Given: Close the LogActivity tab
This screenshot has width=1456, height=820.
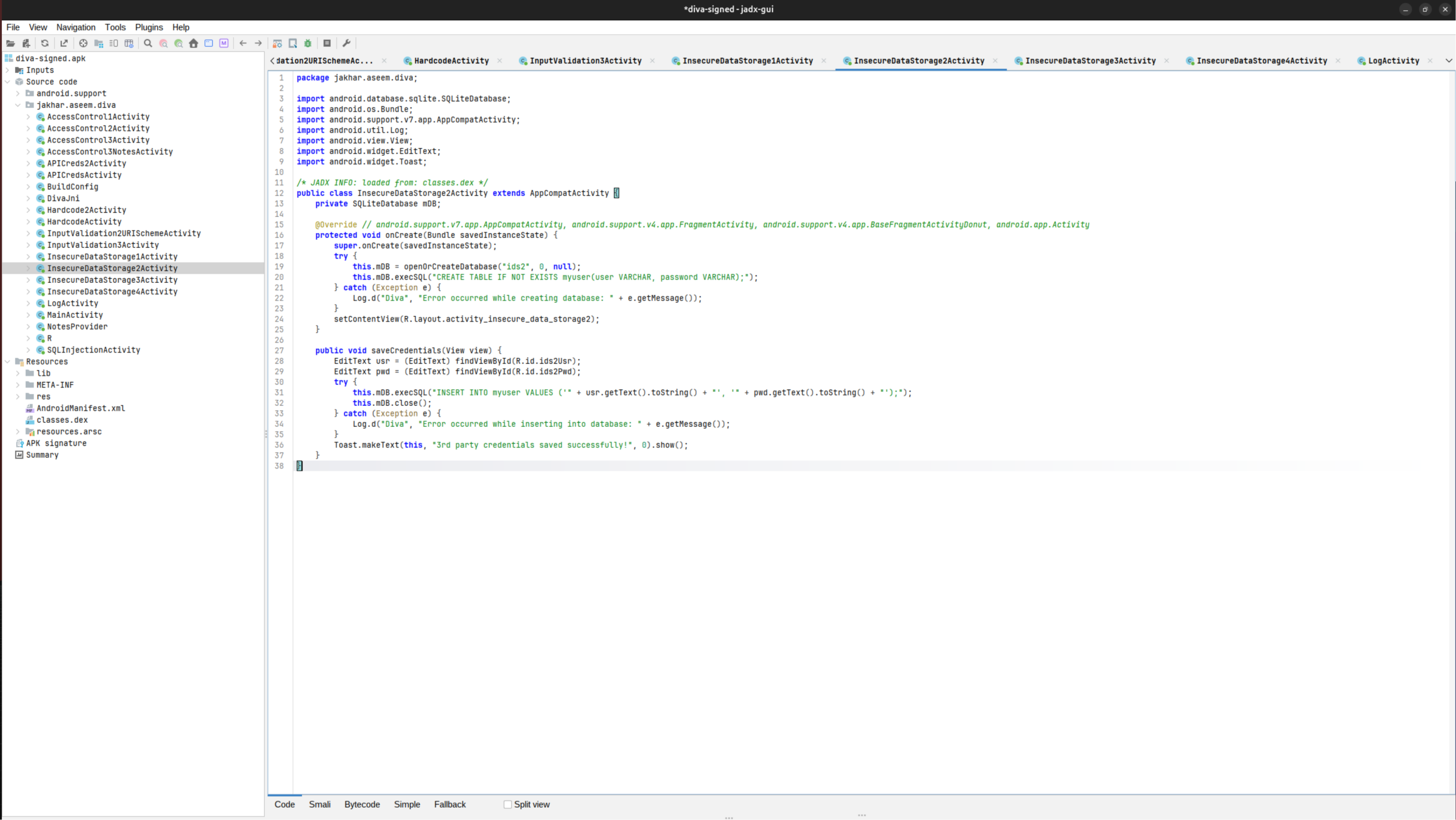Looking at the screenshot, I should (1430, 61).
